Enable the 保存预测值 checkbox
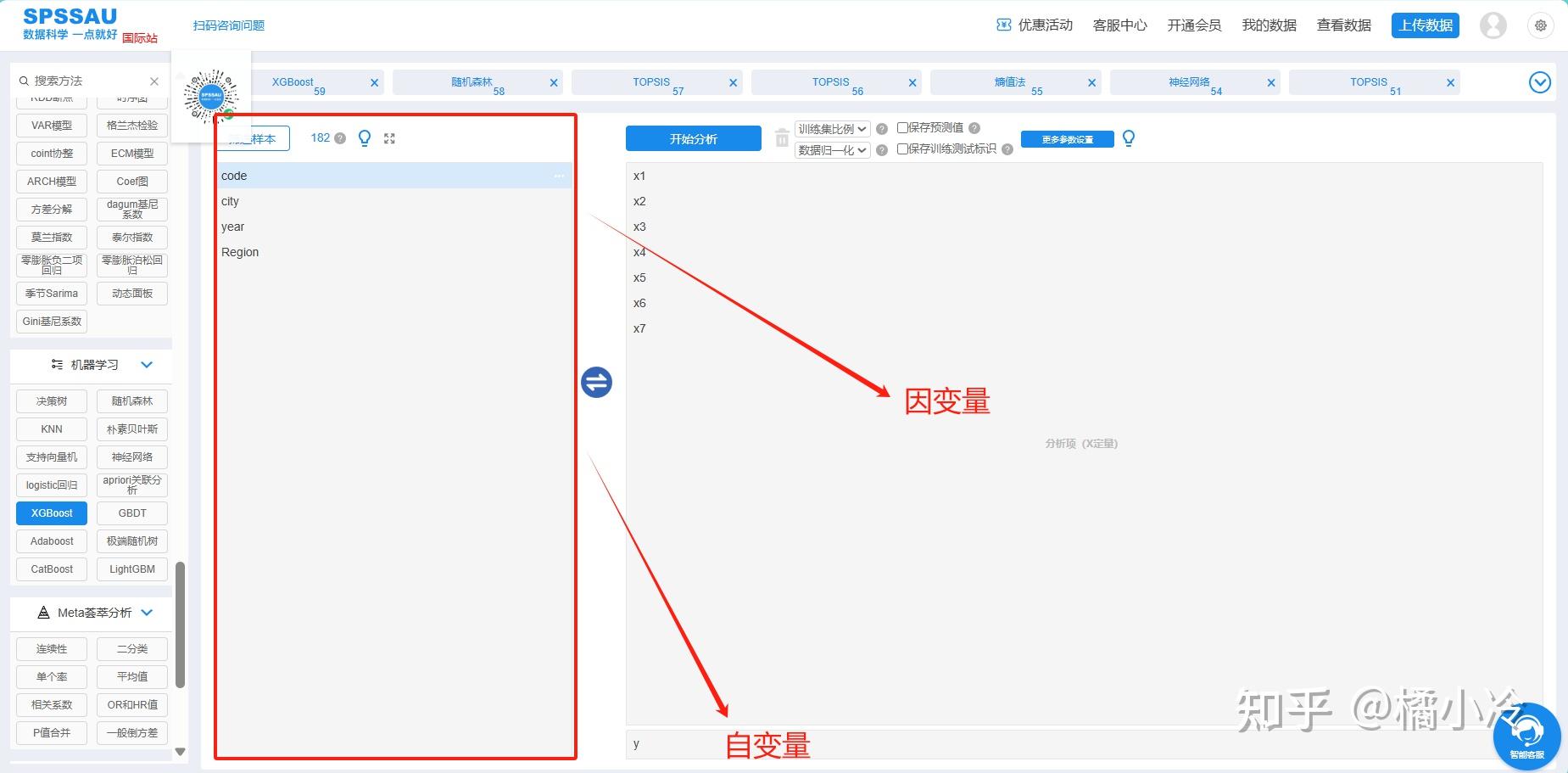 904,127
